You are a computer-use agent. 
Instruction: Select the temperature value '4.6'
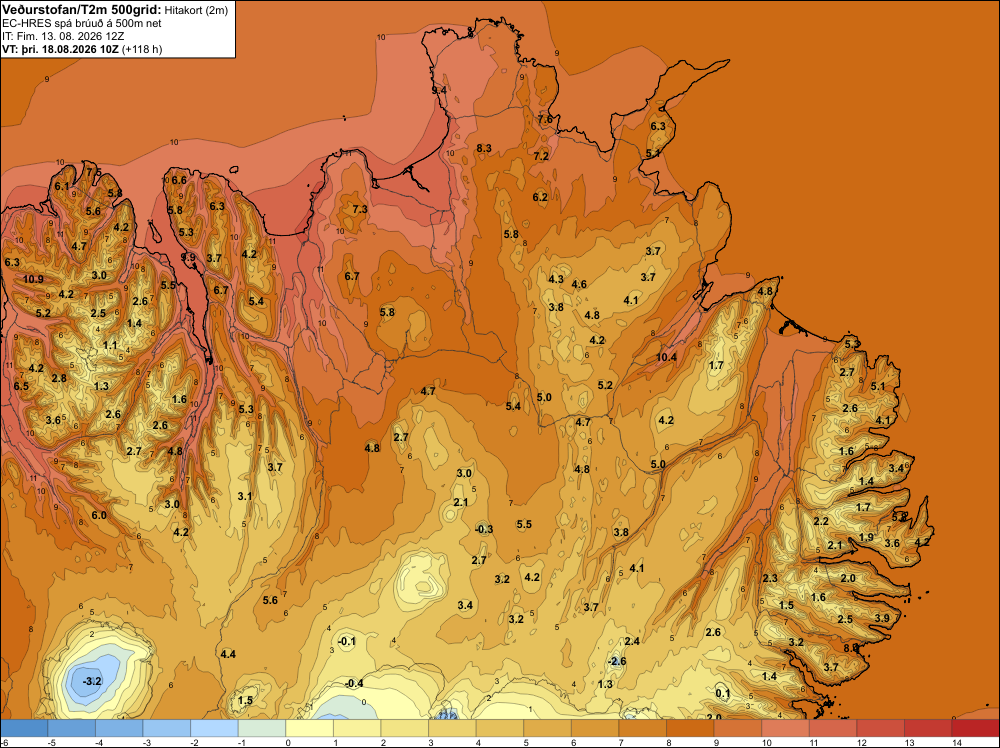tap(579, 284)
